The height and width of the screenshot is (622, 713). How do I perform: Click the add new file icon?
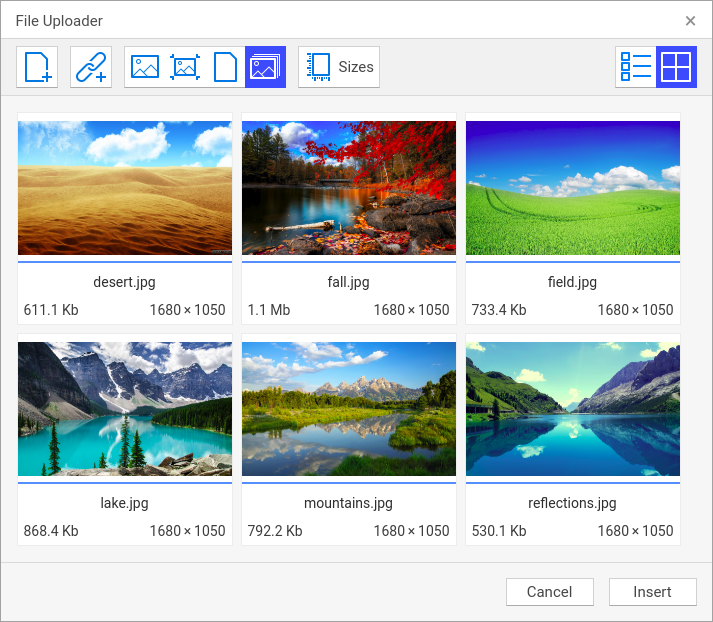pos(37,67)
